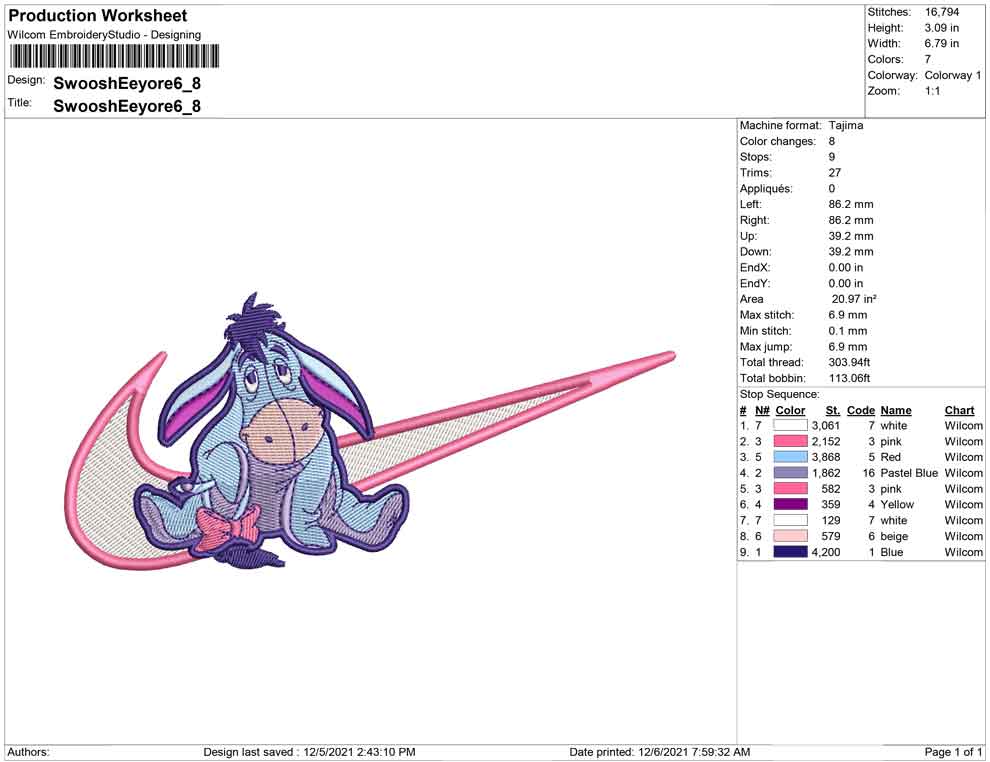The height and width of the screenshot is (762, 990).
Task: Click the Eeyore swoosh embroidery design preview
Action: click(371, 431)
